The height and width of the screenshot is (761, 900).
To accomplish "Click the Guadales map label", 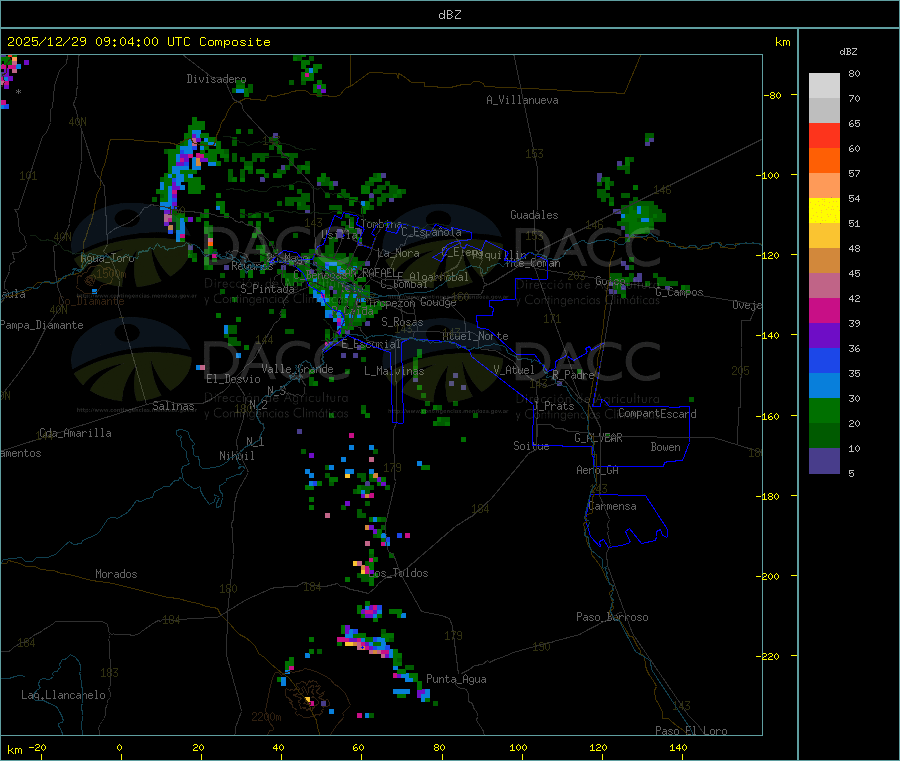I will click(x=534, y=215).
